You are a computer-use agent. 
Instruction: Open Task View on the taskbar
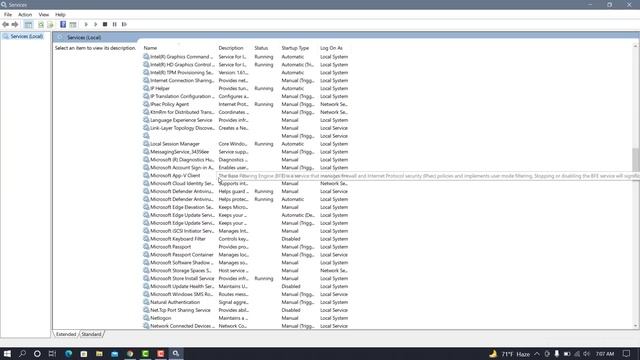(x=52, y=353)
